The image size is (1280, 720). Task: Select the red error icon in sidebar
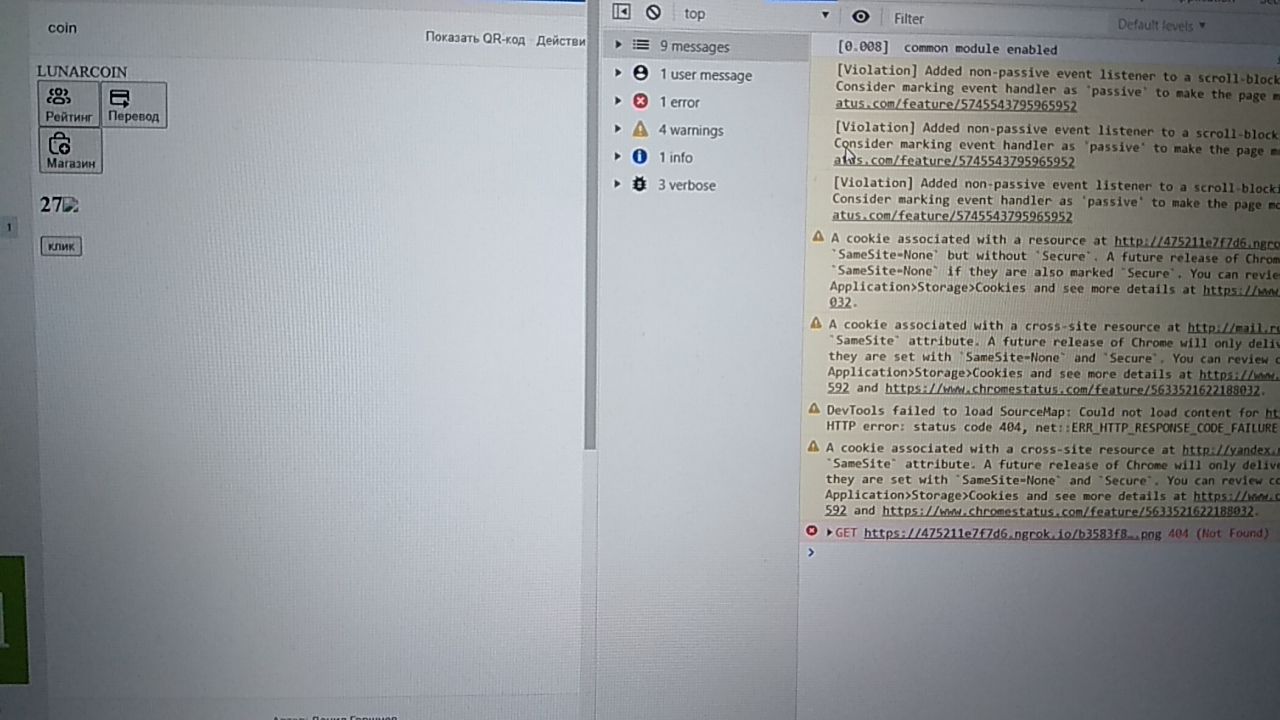coord(640,101)
